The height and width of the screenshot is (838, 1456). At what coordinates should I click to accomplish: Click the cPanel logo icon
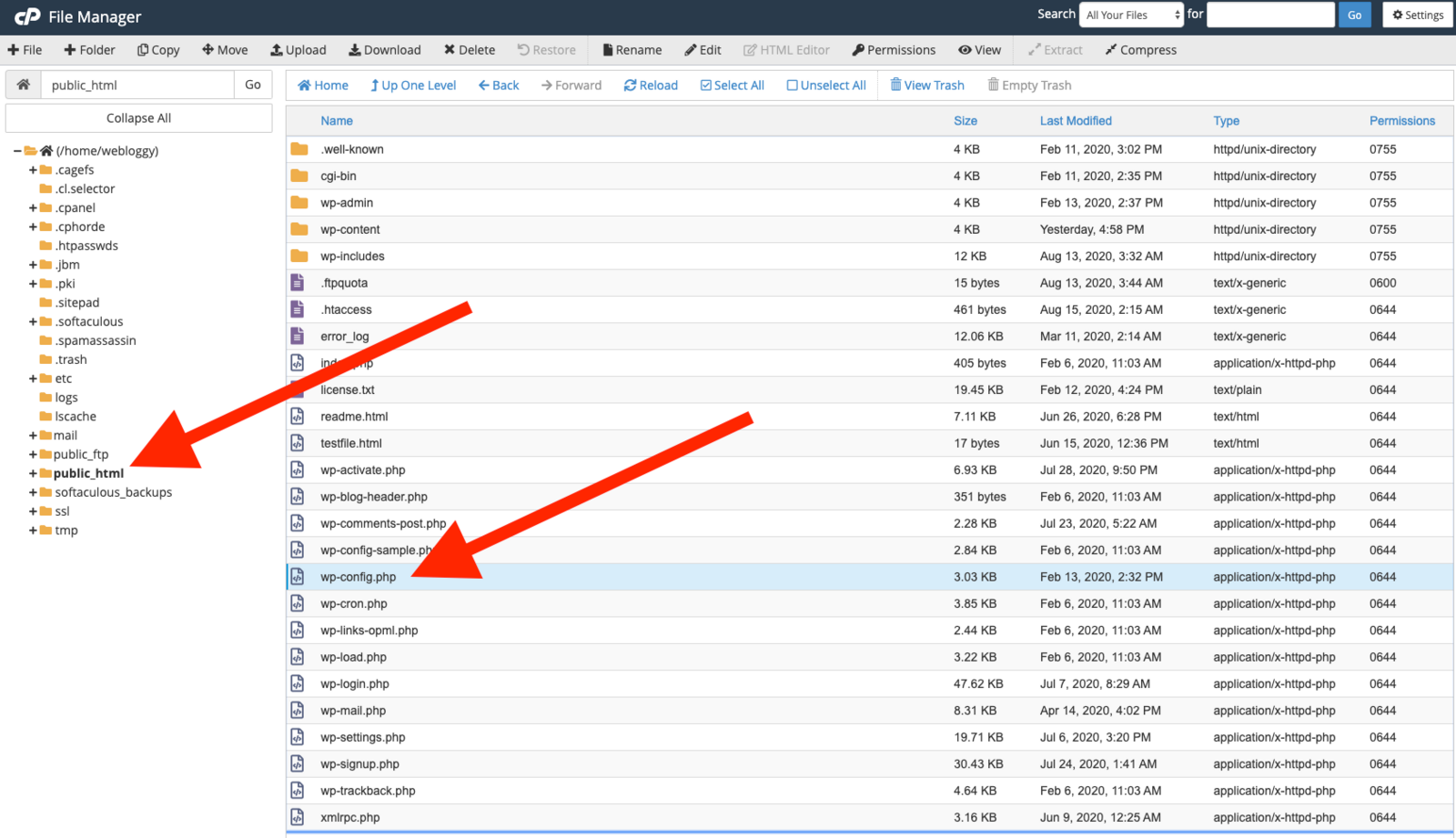(x=27, y=16)
